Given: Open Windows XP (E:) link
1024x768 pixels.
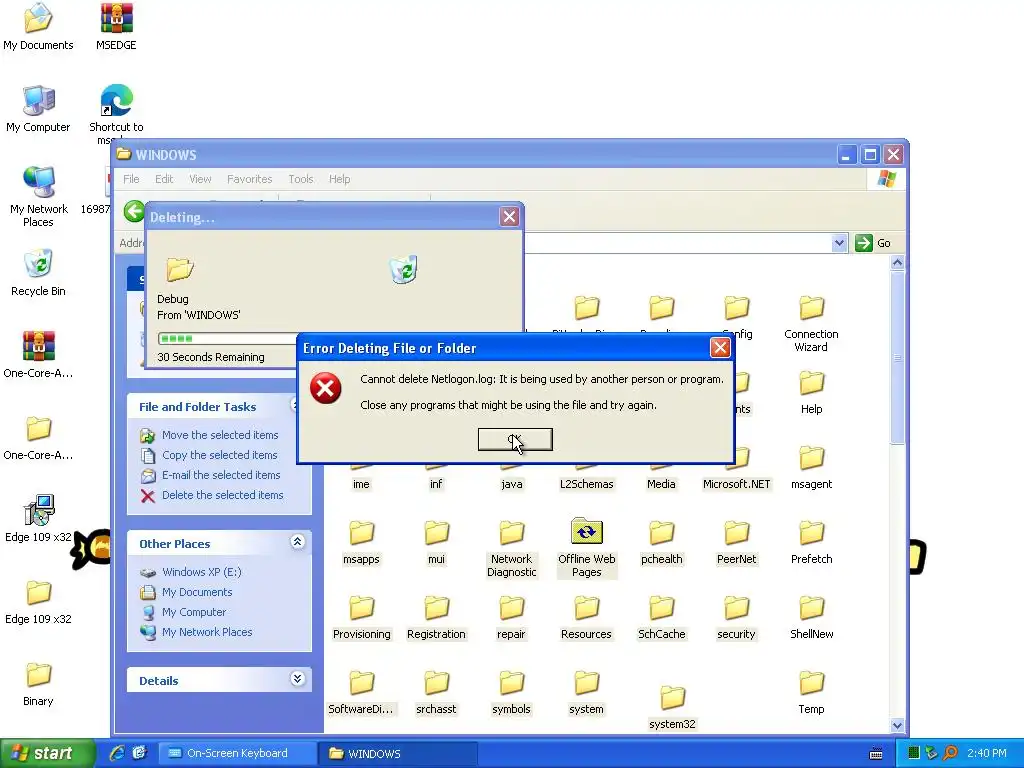Looking at the screenshot, I should pos(202,572).
